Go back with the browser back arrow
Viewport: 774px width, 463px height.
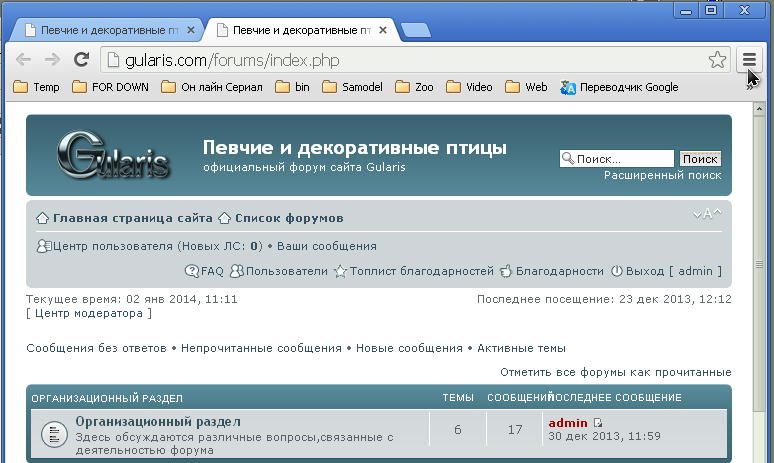24,60
